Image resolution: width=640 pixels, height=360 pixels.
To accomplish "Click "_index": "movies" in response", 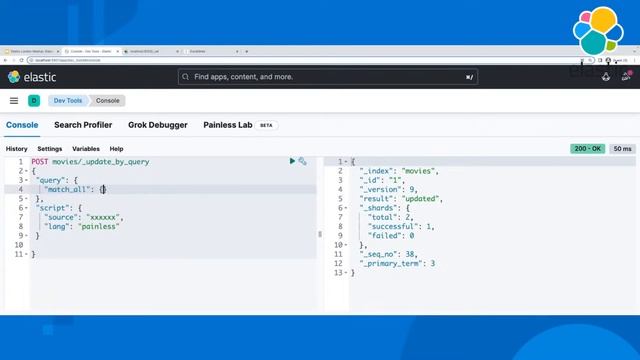I will click(399, 171).
